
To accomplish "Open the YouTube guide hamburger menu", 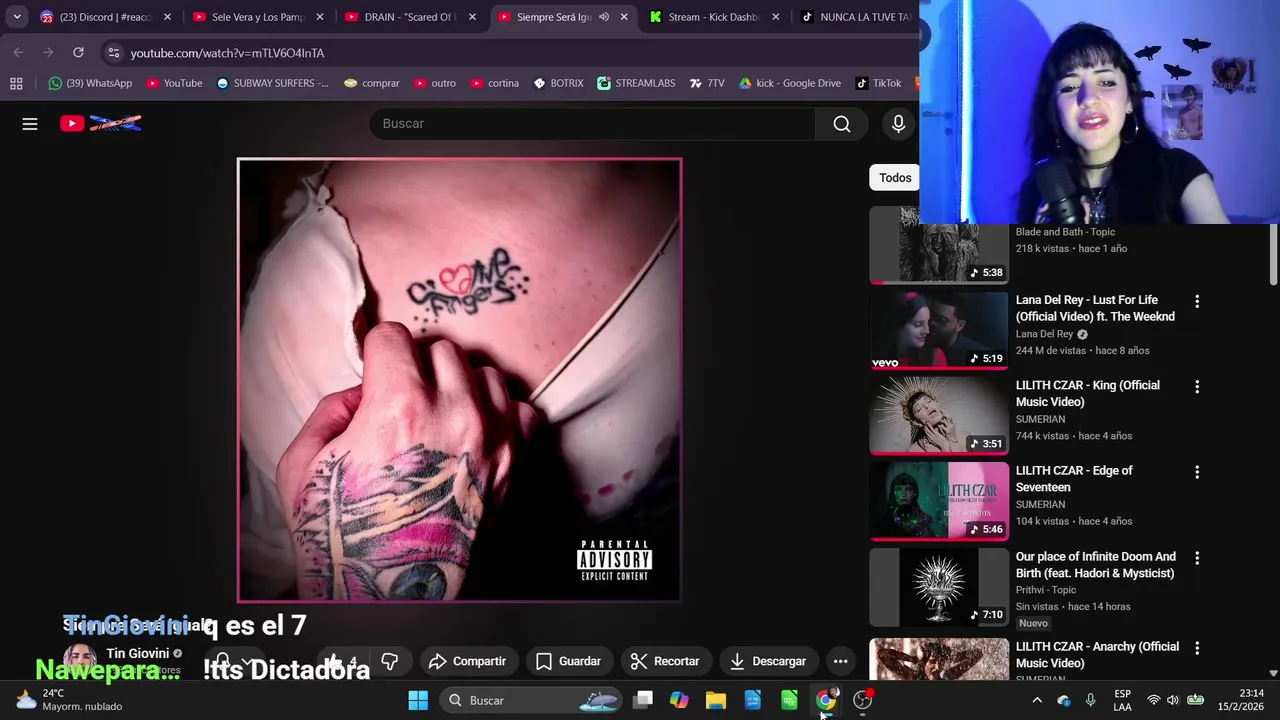I will click(30, 124).
